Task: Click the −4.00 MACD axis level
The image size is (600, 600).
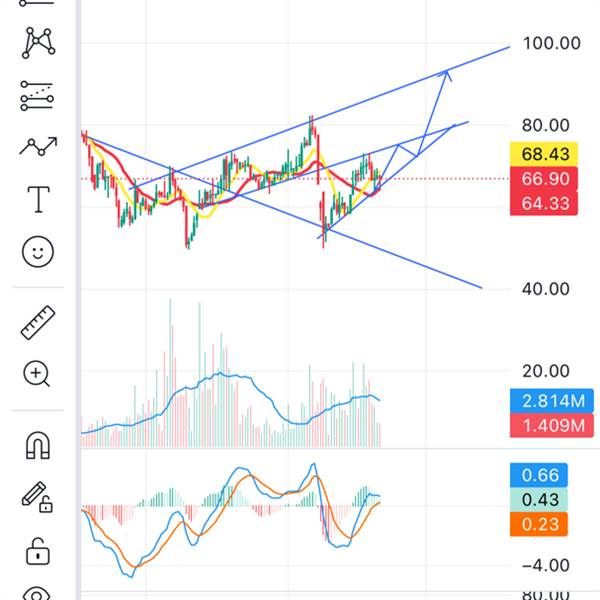Action: pos(546,565)
